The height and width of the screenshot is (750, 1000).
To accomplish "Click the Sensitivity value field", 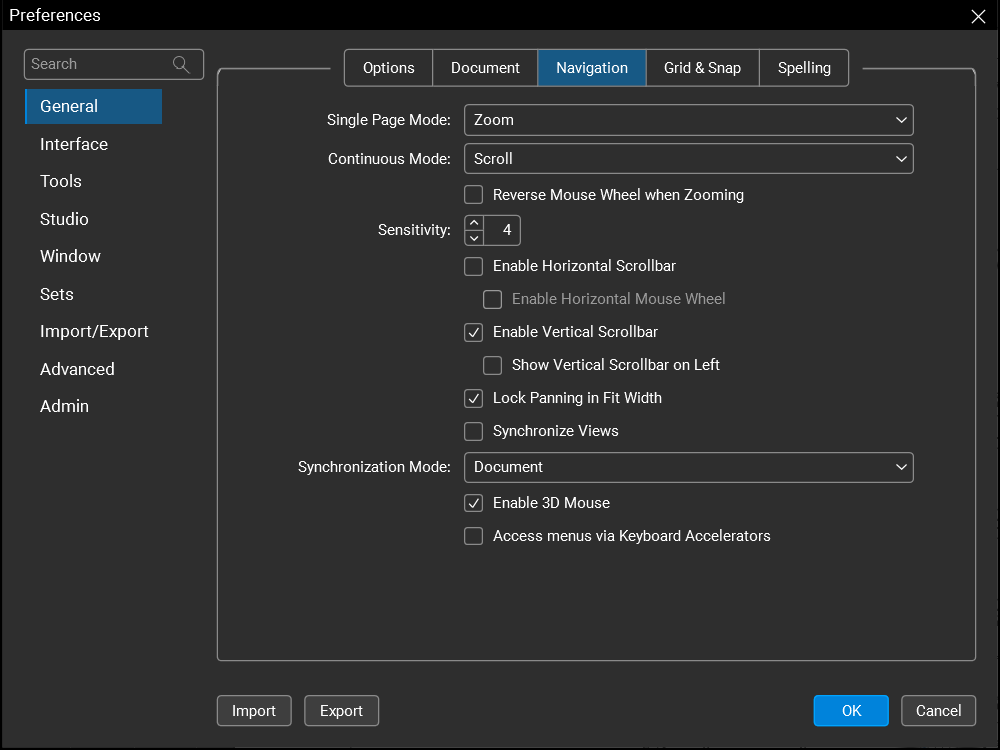I will click(506, 231).
